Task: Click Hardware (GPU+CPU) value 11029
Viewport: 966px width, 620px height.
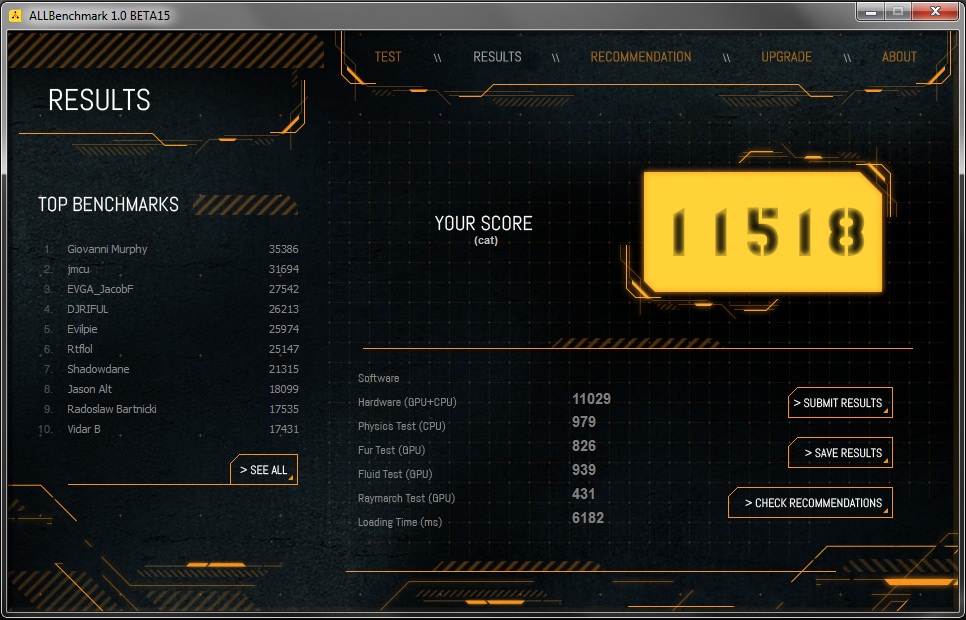Action: tap(591, 399)
